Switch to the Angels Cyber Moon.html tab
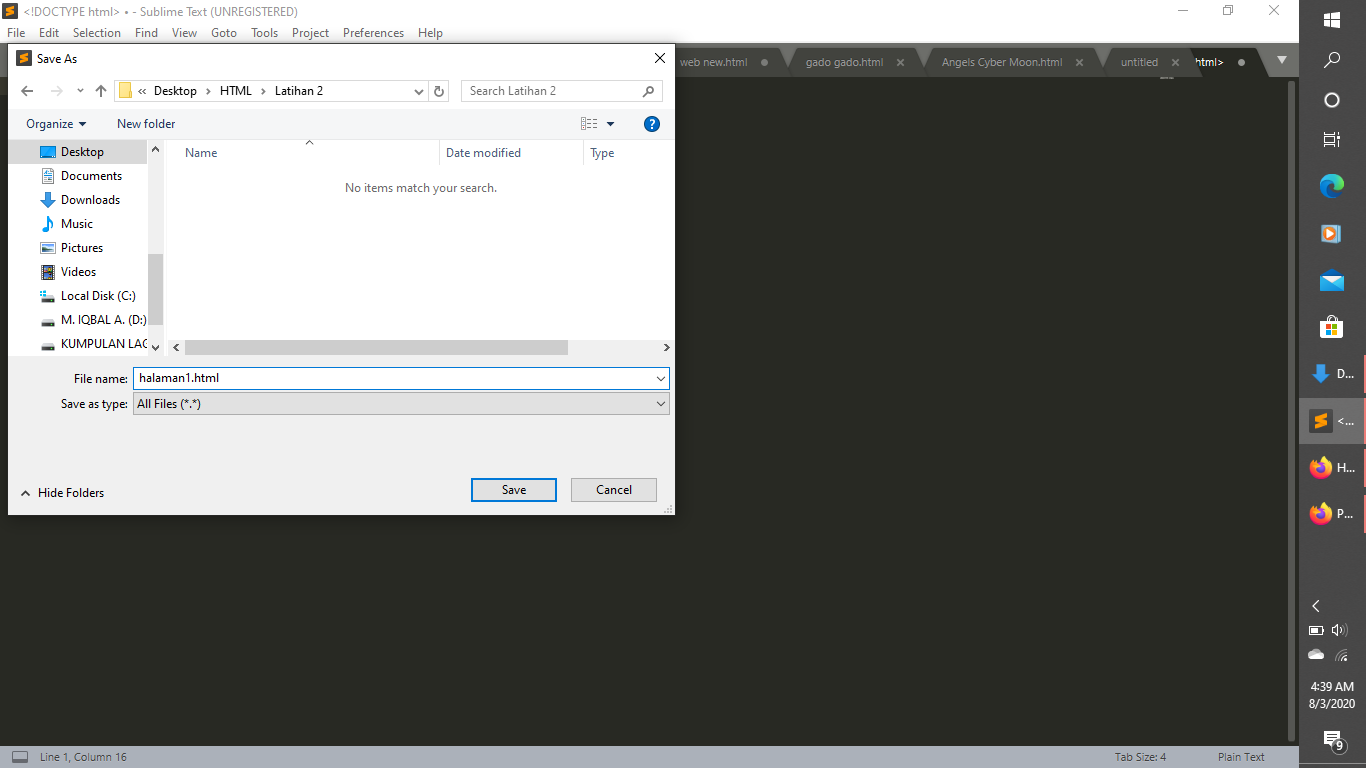1366x768 pixels. pyautogui.click(x=1000, y=61)
